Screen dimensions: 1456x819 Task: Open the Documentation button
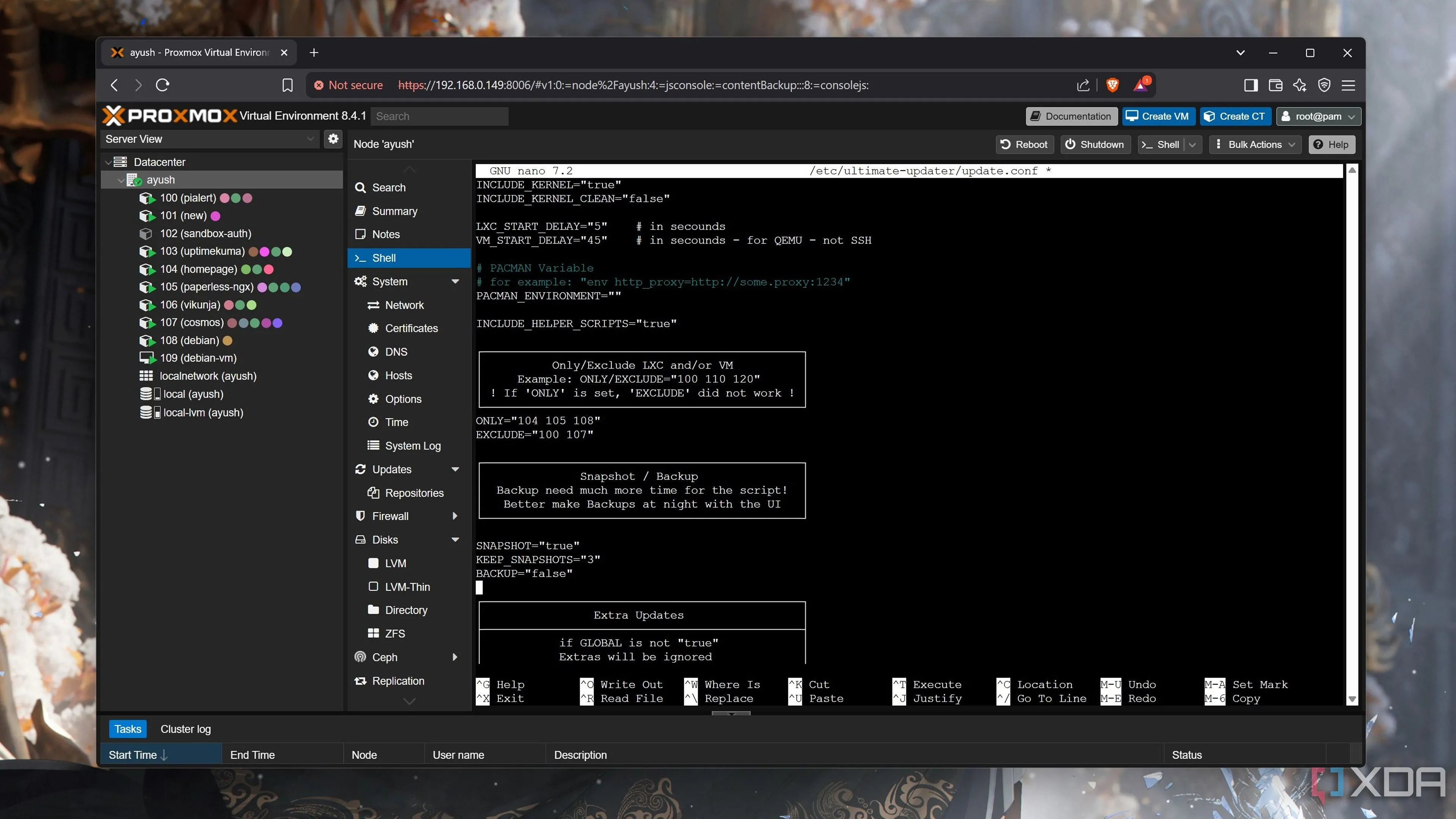click(1071, 116)
